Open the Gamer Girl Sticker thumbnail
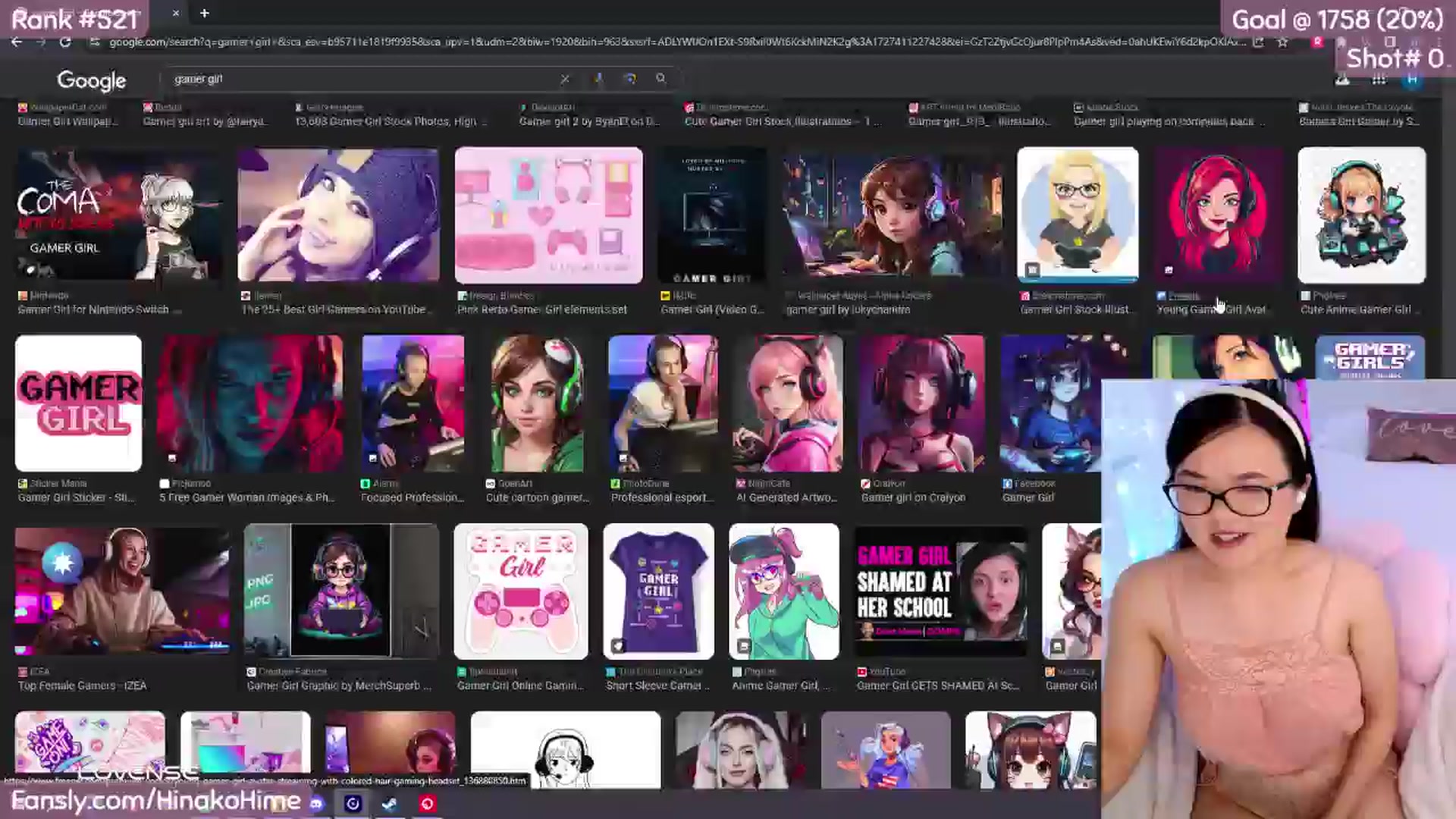The width and height of the screenshot is (1456, 819). tap(78, 403)
